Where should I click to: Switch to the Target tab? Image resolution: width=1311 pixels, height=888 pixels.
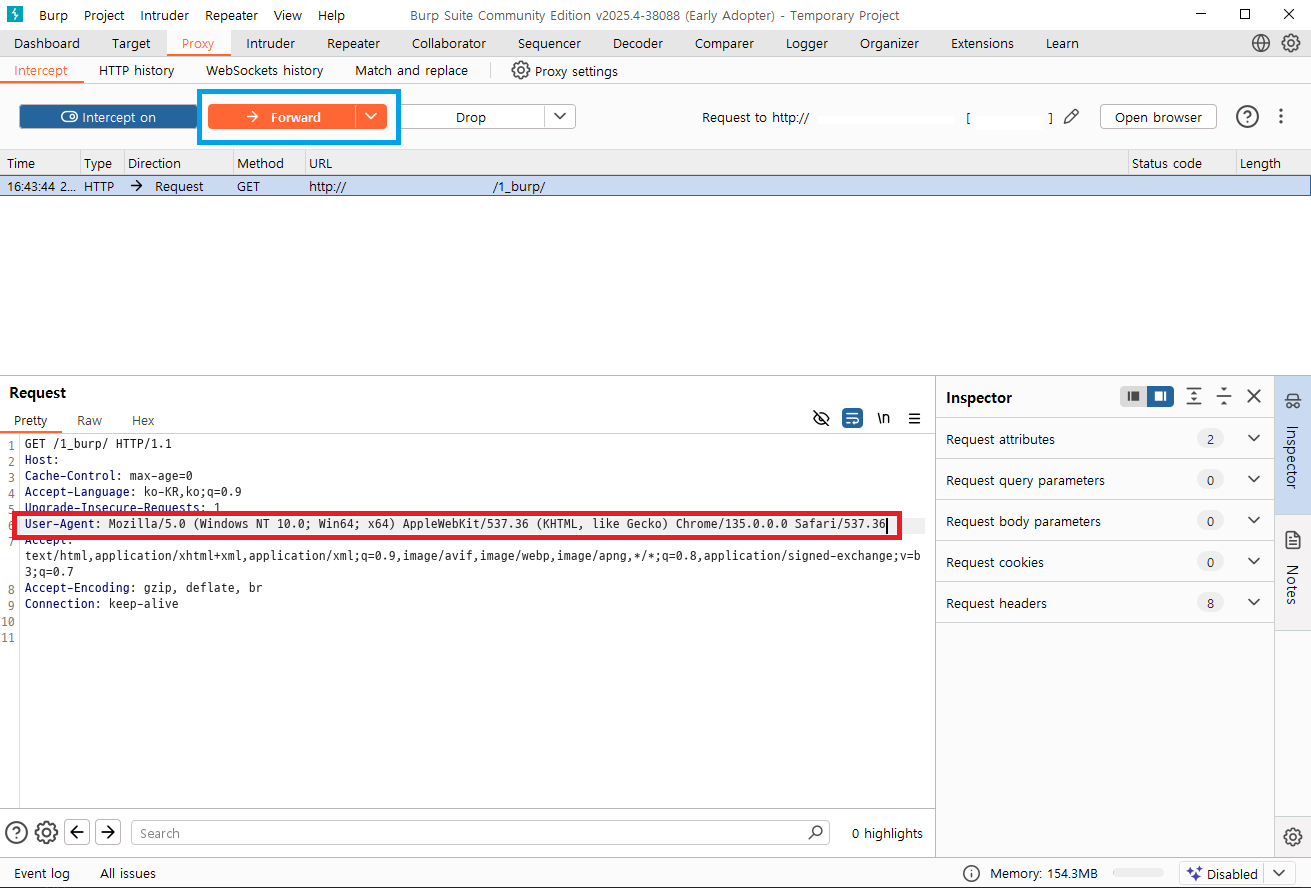131,43
